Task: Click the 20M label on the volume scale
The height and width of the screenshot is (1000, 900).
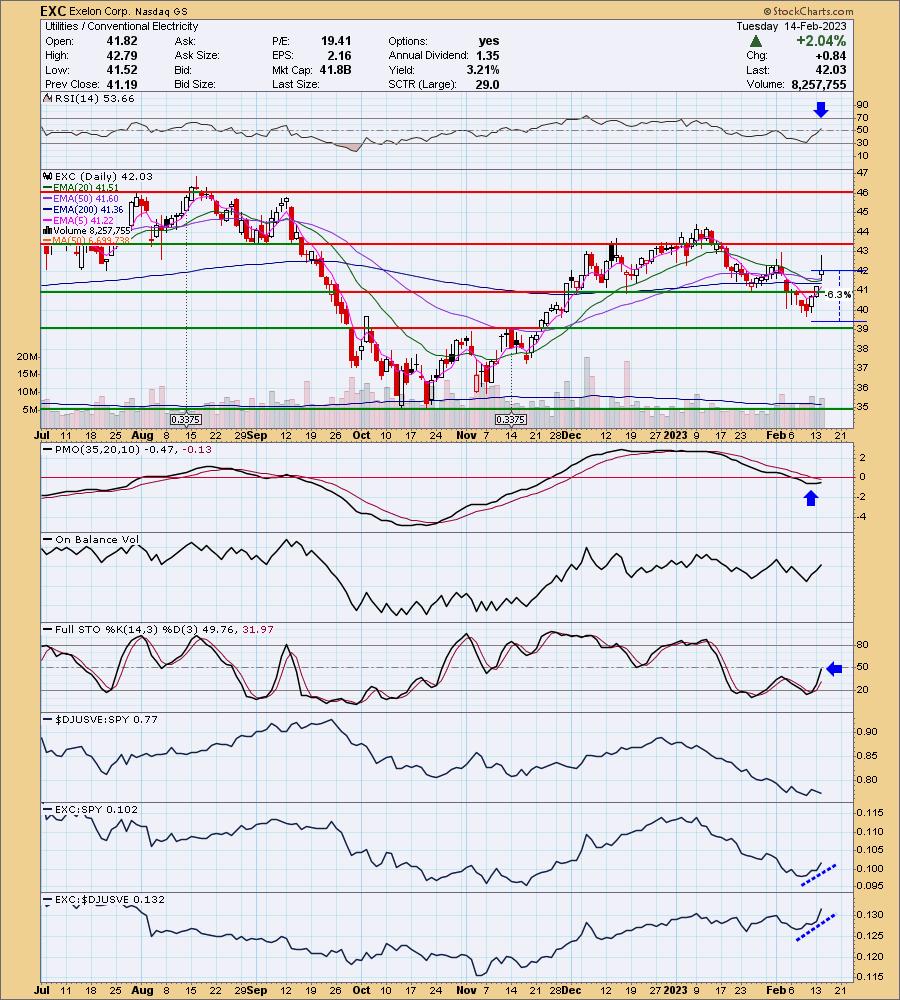Action: (27, 357)
